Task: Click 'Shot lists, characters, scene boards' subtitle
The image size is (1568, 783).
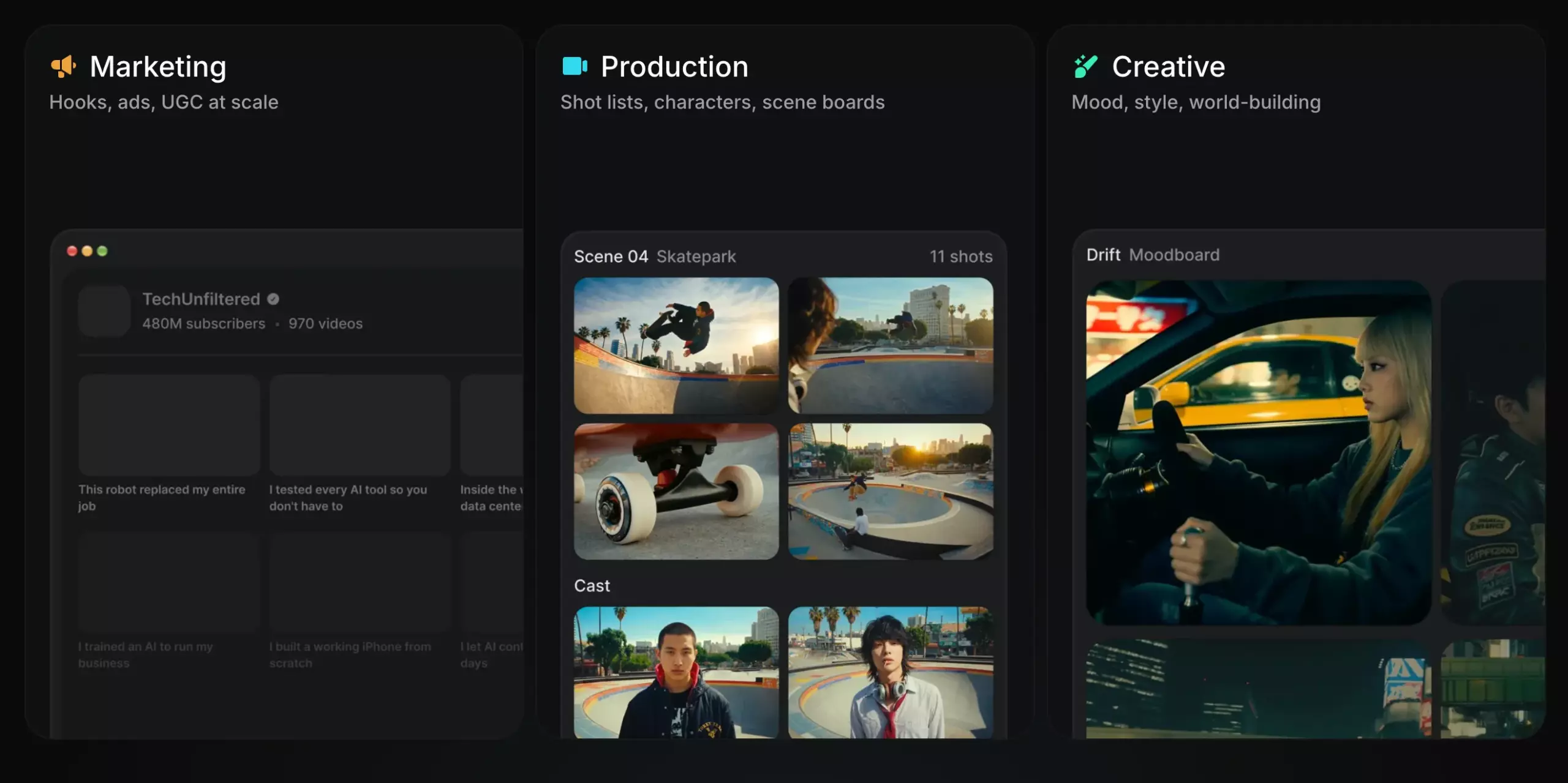Action: point(723,102)
